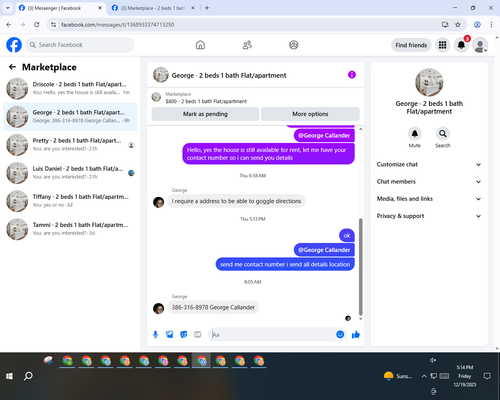Open a new browser tab
This screenshot has width=500, height=400.
tap(207, 8)
